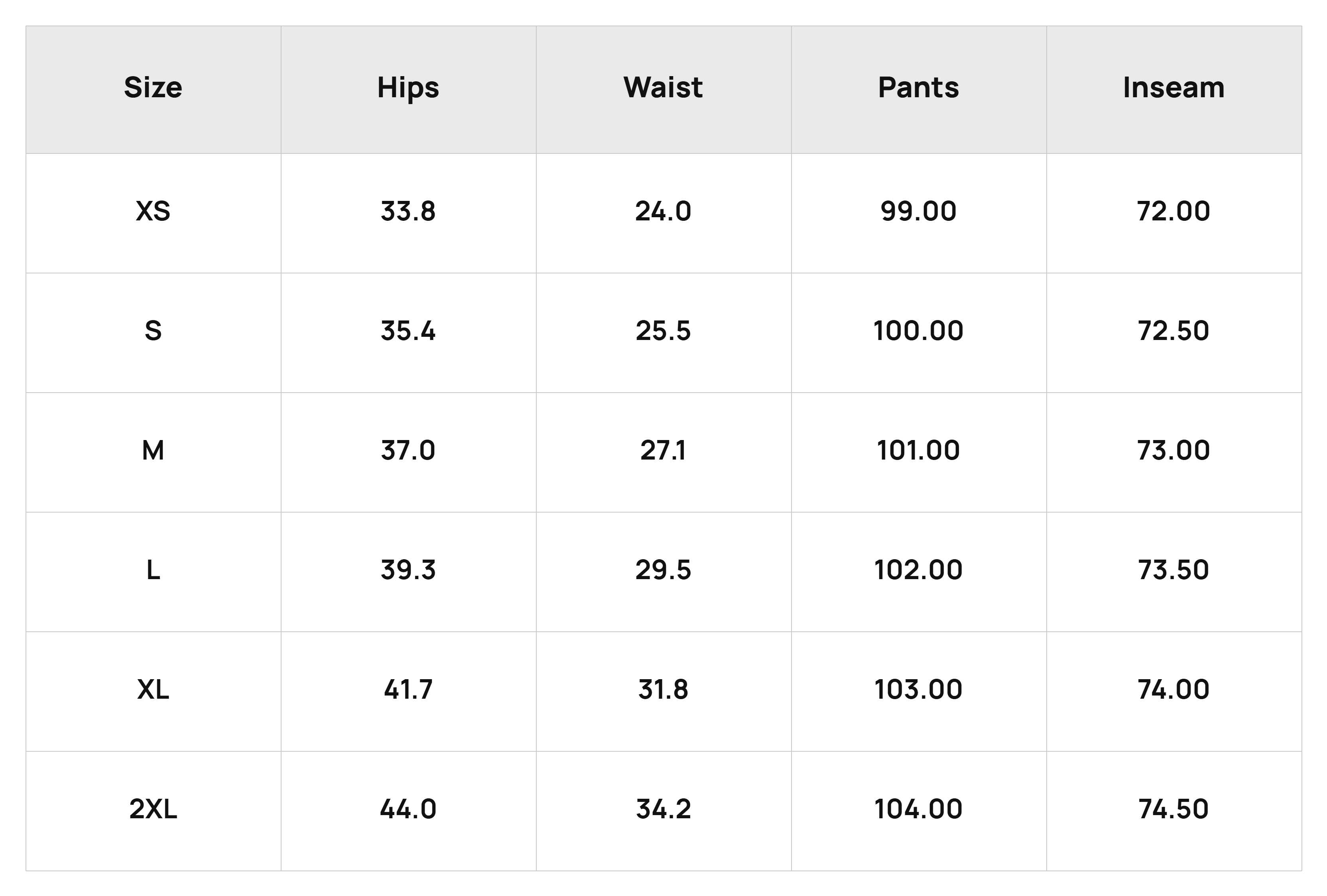Click the Size column header
1327x896 pixels.
tap(153, 88)
